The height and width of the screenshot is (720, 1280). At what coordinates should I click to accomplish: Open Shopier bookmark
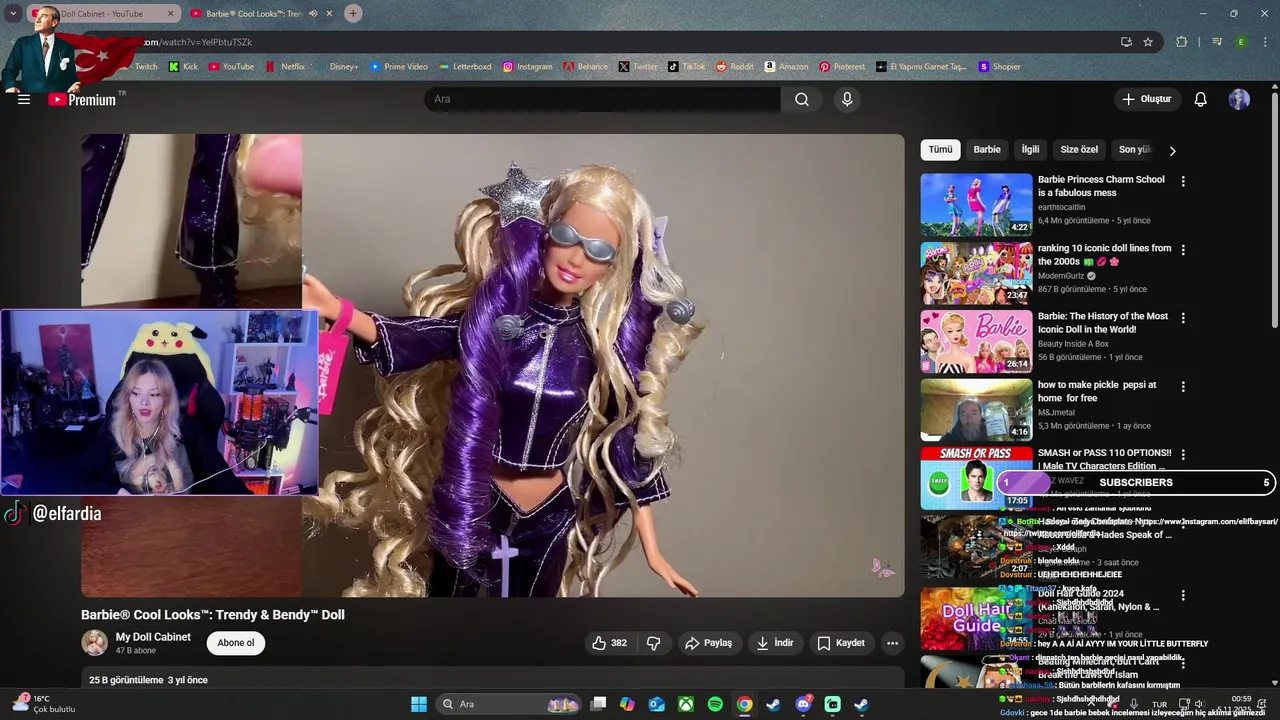tap(999, 67)
